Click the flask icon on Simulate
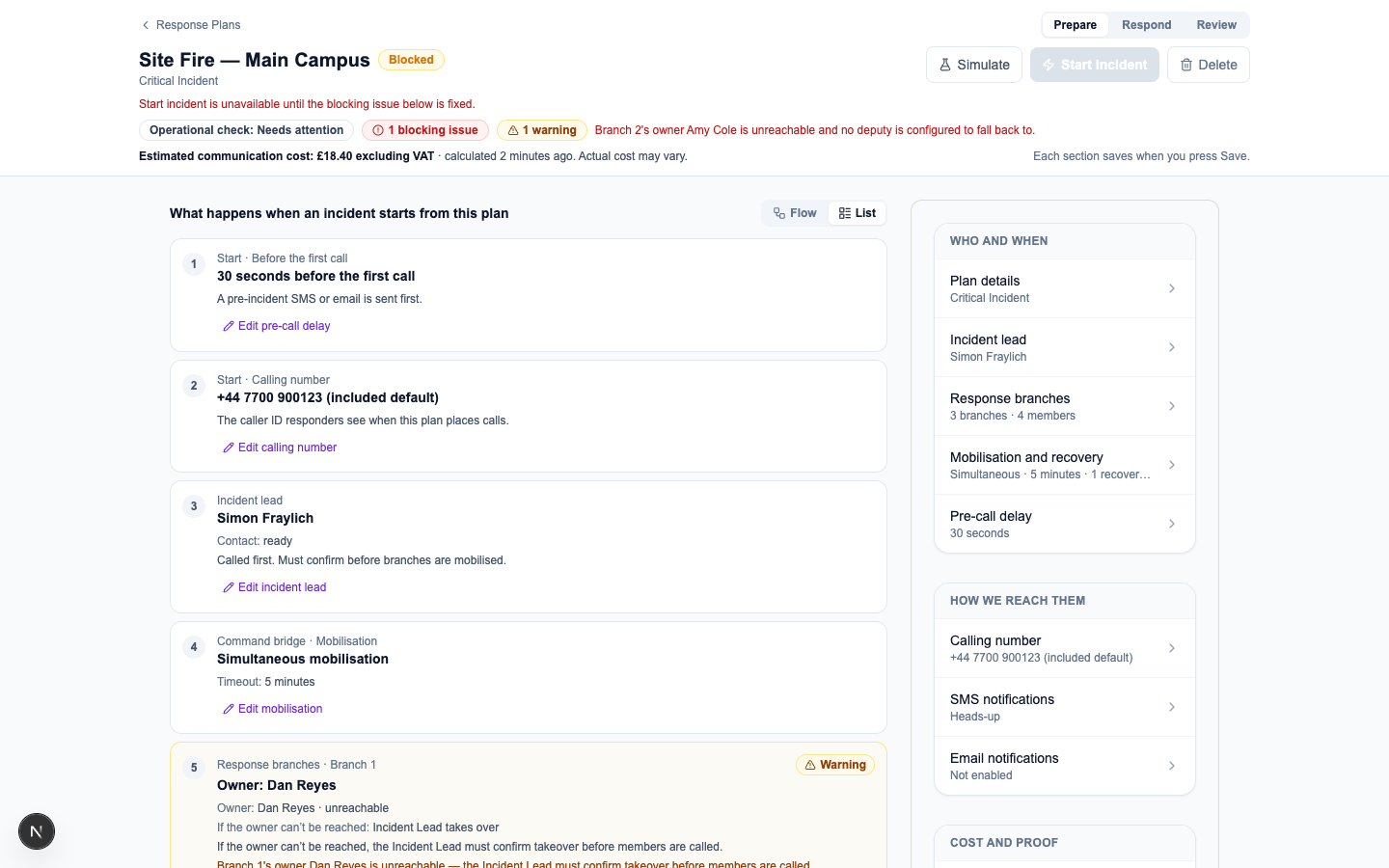This screenshot has width=1389, height=868. pos(945,65)
